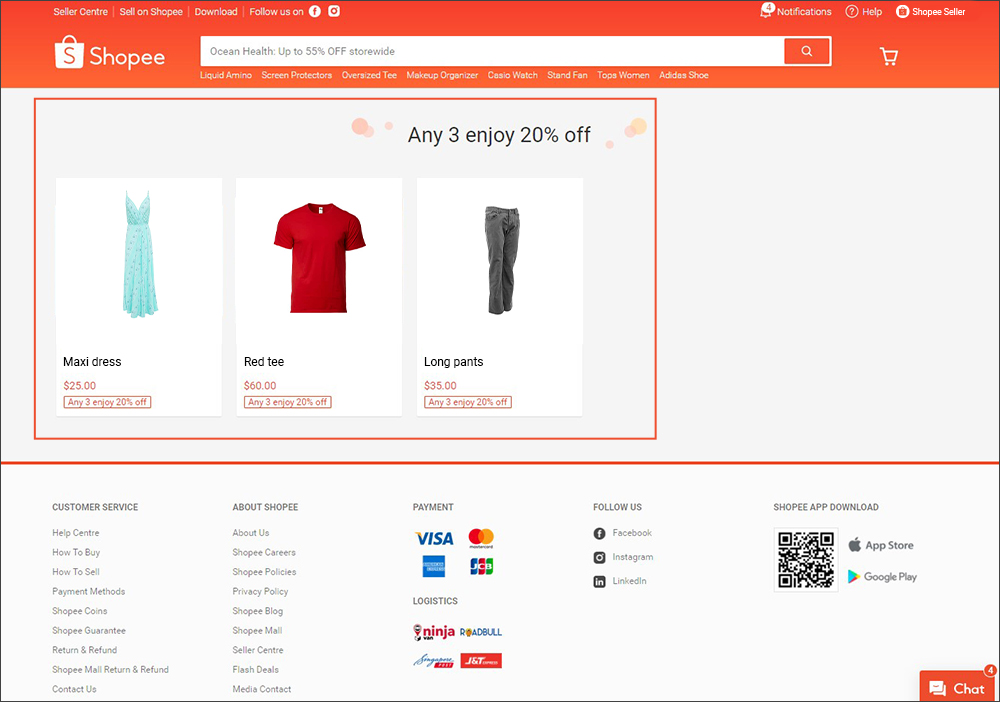Click the Google Play download badge

[x=882, y=577]
